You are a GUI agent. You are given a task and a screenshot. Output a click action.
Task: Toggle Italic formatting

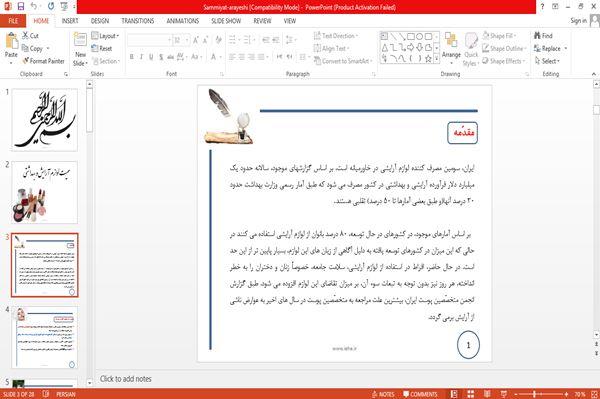click(142, 57)
